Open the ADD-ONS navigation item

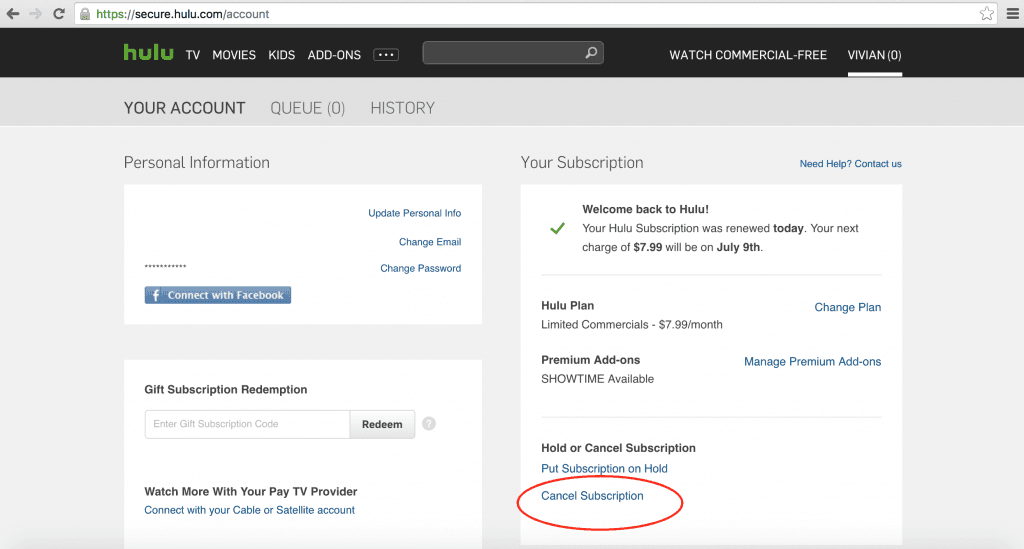334,55
